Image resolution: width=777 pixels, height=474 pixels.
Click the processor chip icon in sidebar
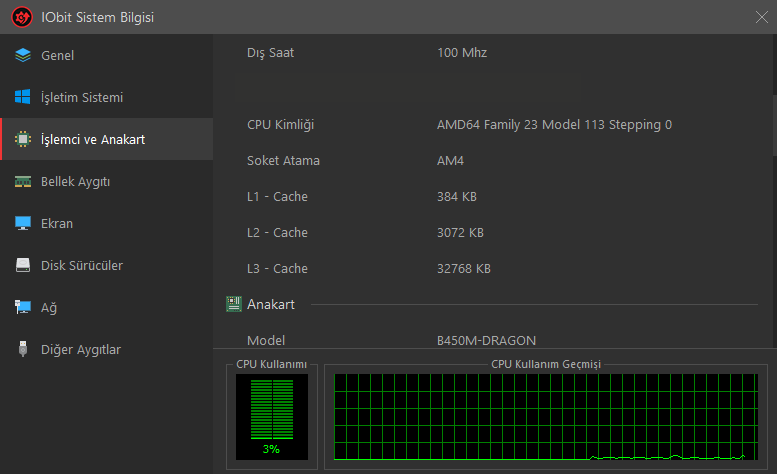point(23,139)
